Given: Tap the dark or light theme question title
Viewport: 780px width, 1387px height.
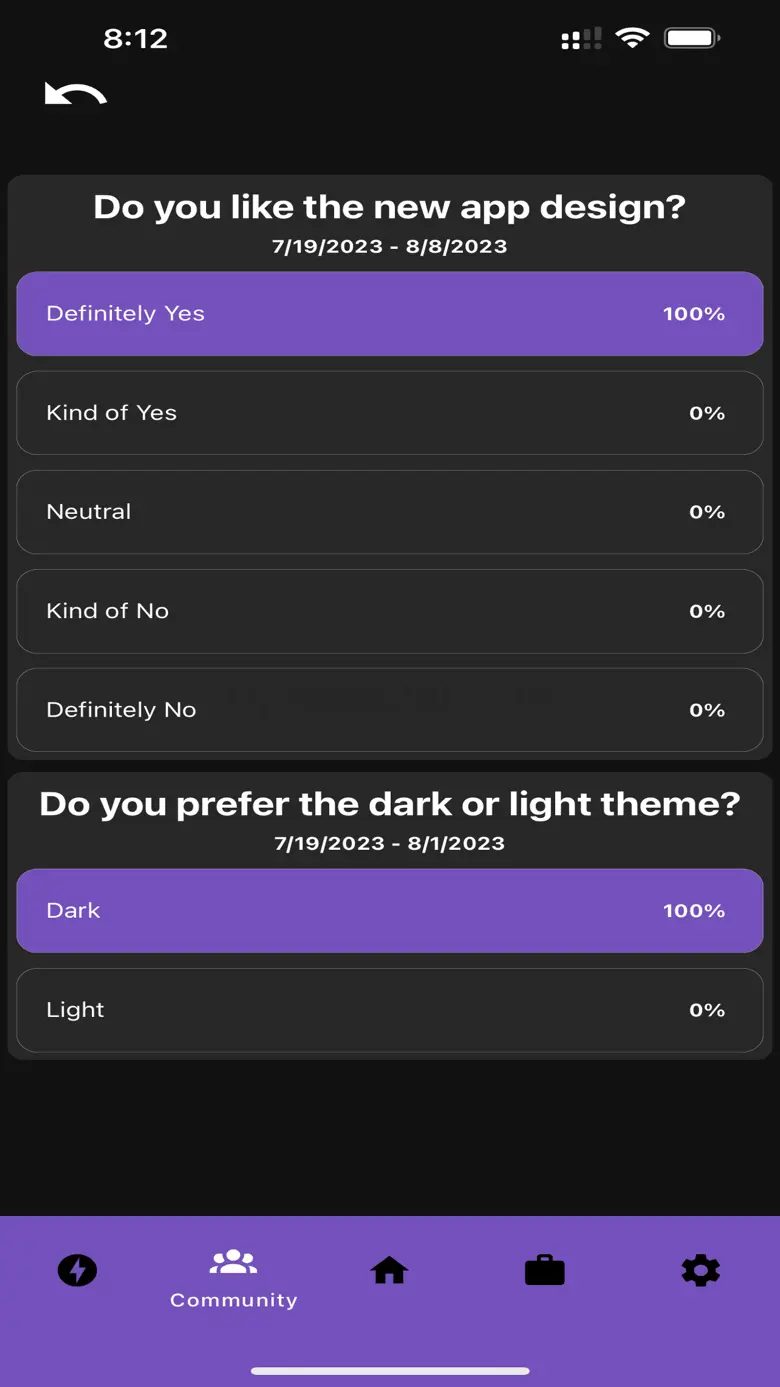Looking at the screenshot, I should pyautogui.click(x=390, y=804).
